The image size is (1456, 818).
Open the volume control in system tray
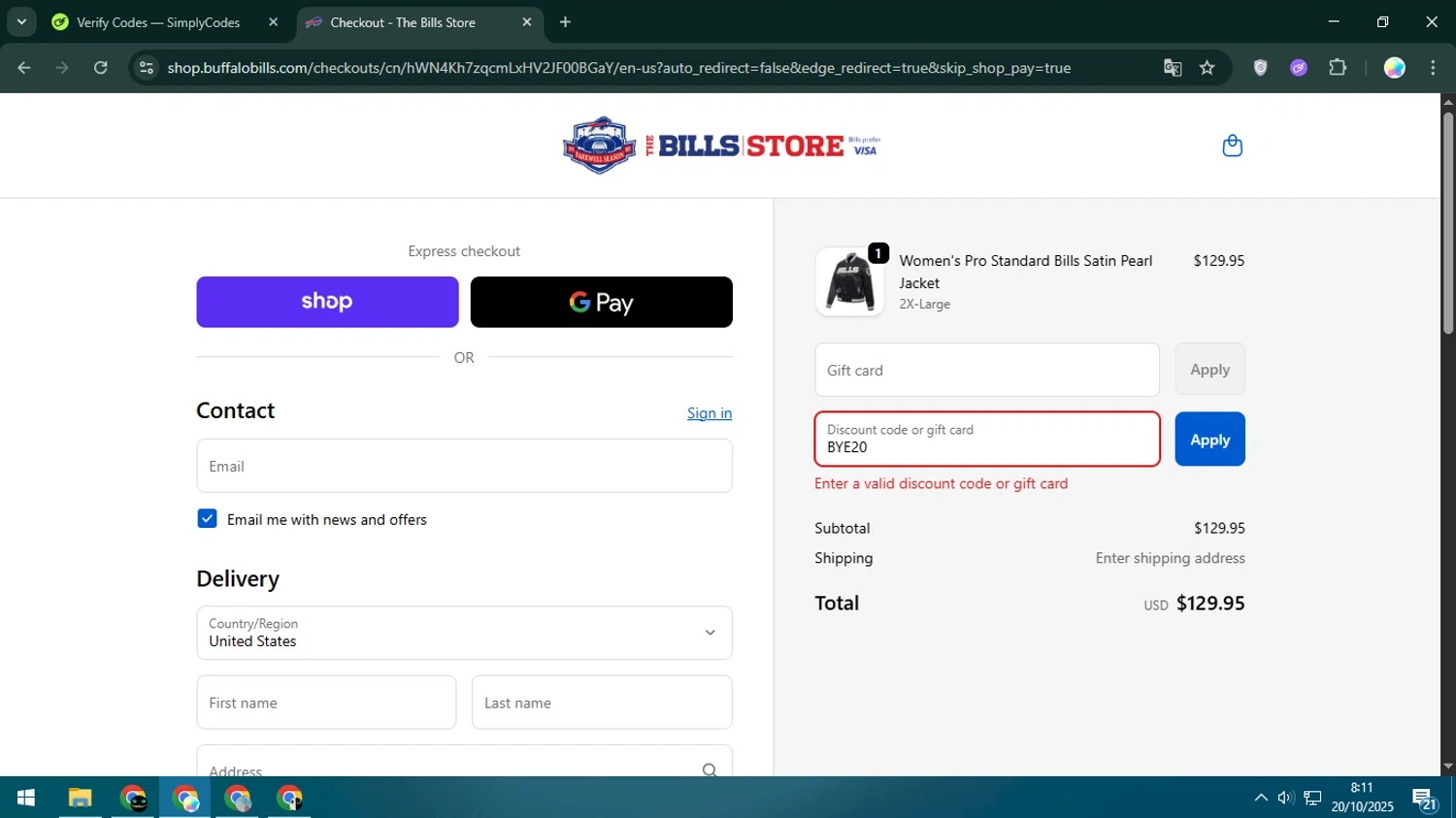tap(1286, 798)
